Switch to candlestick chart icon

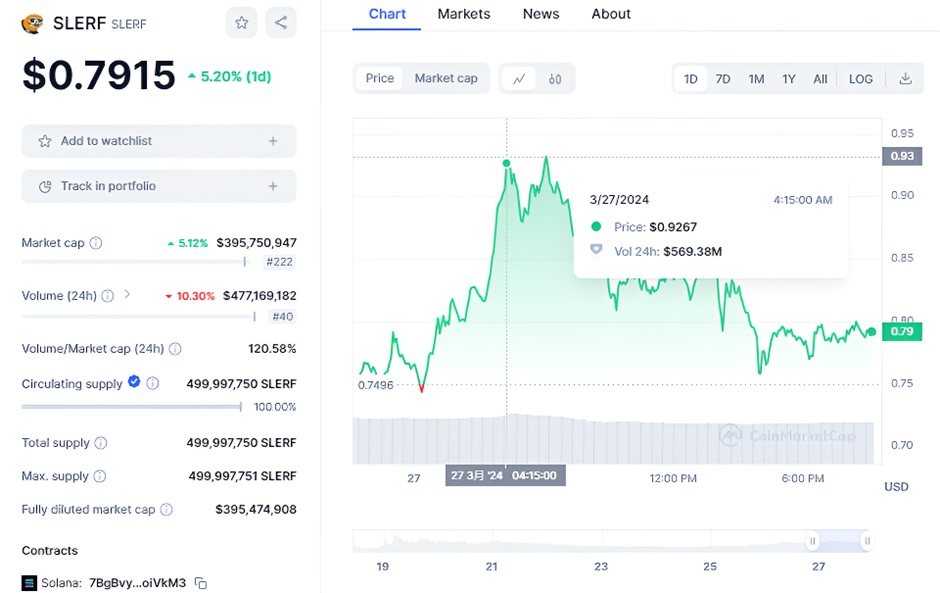click(x=555, y=79)
